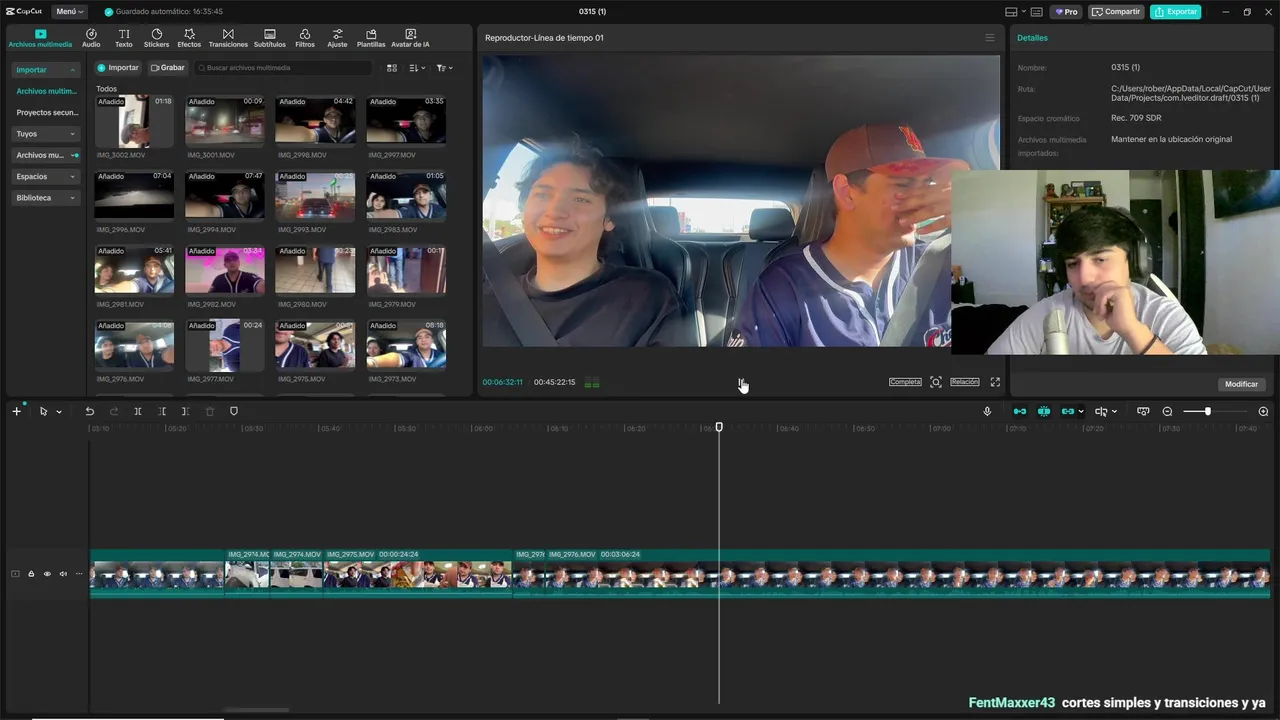
Task: Click the Importar button with plus icon
Action: tap(118, 68)
